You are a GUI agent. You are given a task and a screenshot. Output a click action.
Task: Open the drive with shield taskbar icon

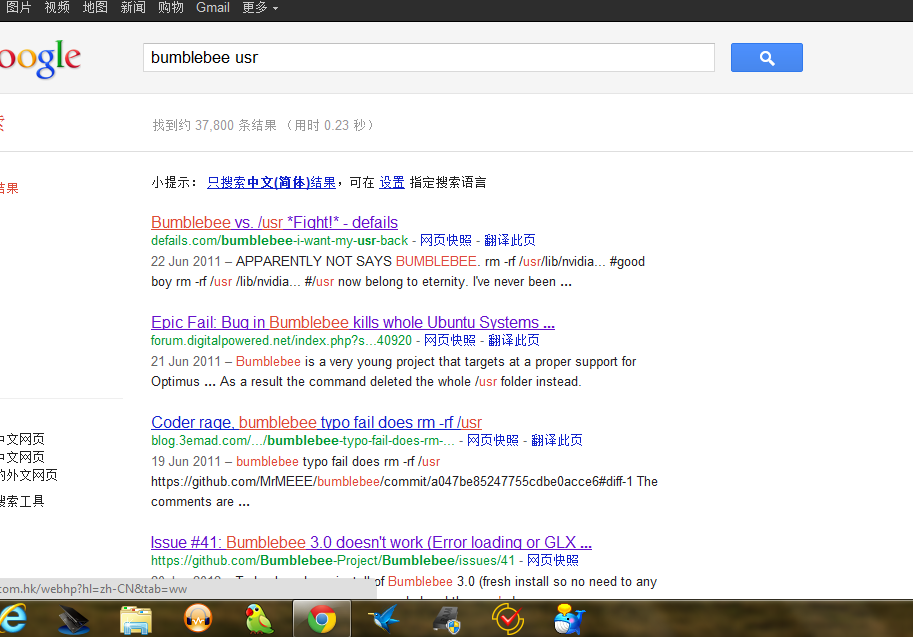click(446, 619)
